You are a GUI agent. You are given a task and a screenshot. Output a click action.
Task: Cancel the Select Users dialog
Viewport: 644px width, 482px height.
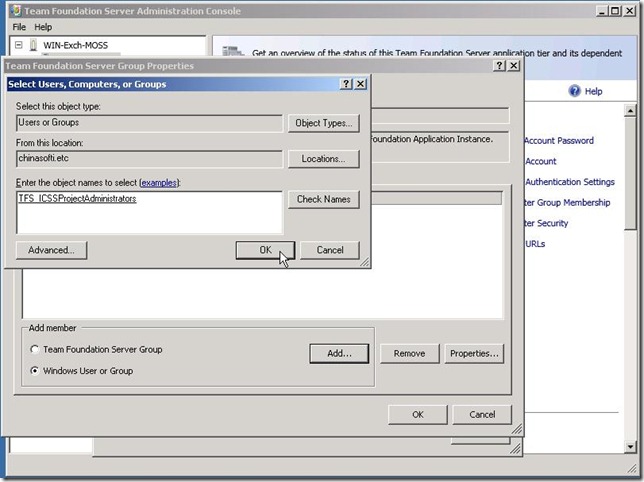329,250
